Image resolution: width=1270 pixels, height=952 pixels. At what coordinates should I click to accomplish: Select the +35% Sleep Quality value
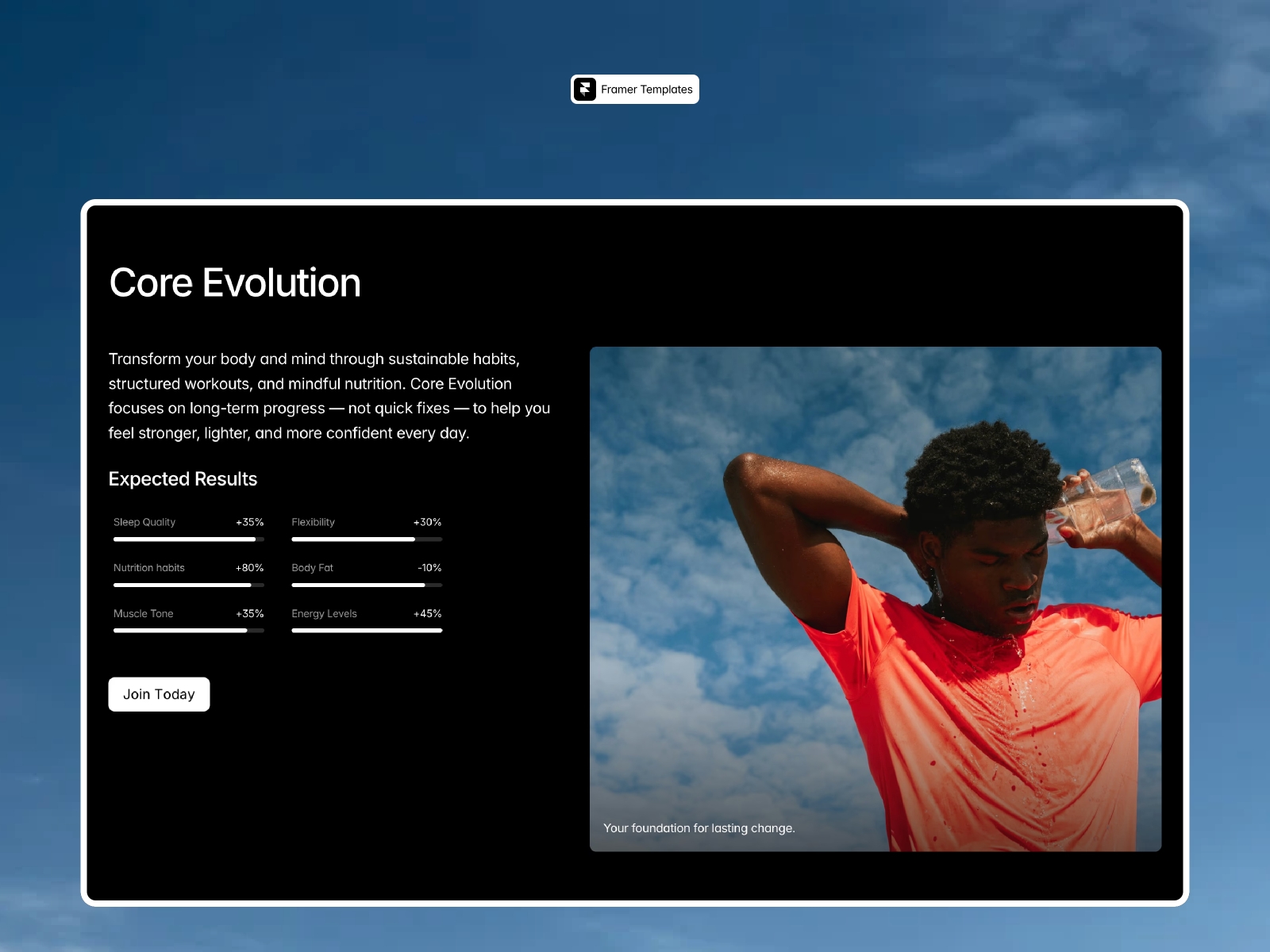coord(249,522)
